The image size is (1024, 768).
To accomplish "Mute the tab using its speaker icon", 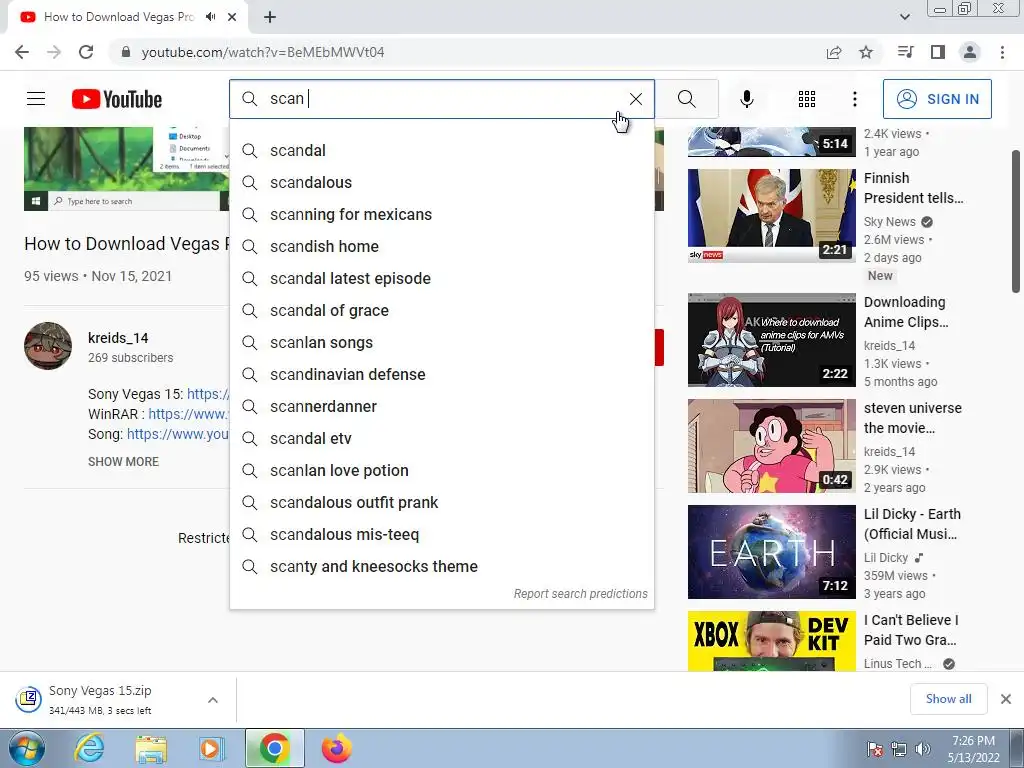I will (x=210, y=17).
